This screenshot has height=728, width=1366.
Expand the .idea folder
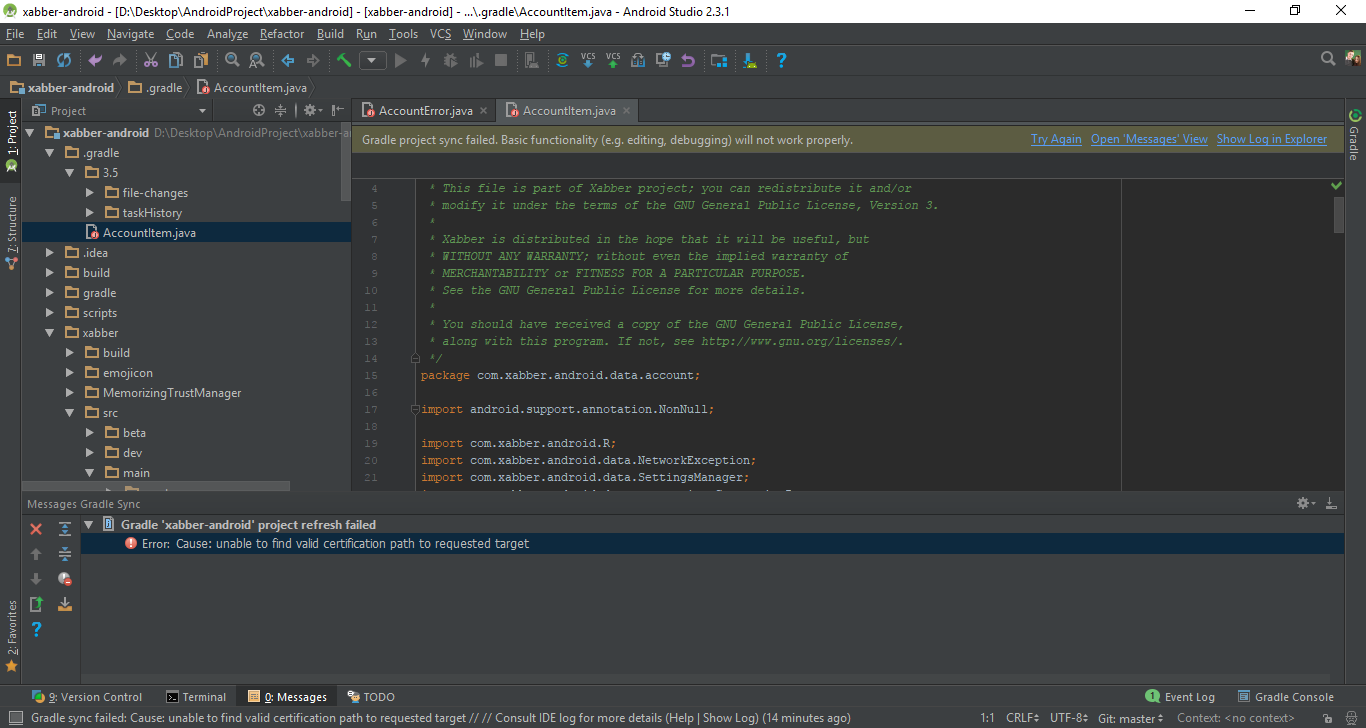pos(50,253)
